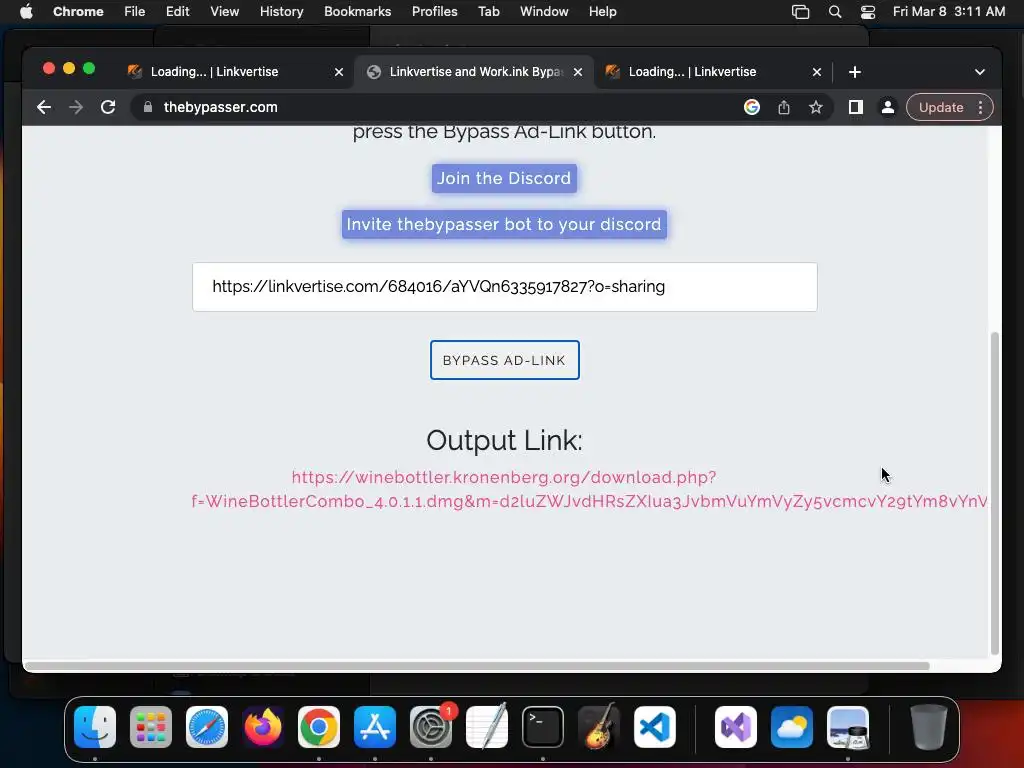The image size is (1024, 768).
Task: Click the horizontal page scrollbar
Action: coord(477,666)
